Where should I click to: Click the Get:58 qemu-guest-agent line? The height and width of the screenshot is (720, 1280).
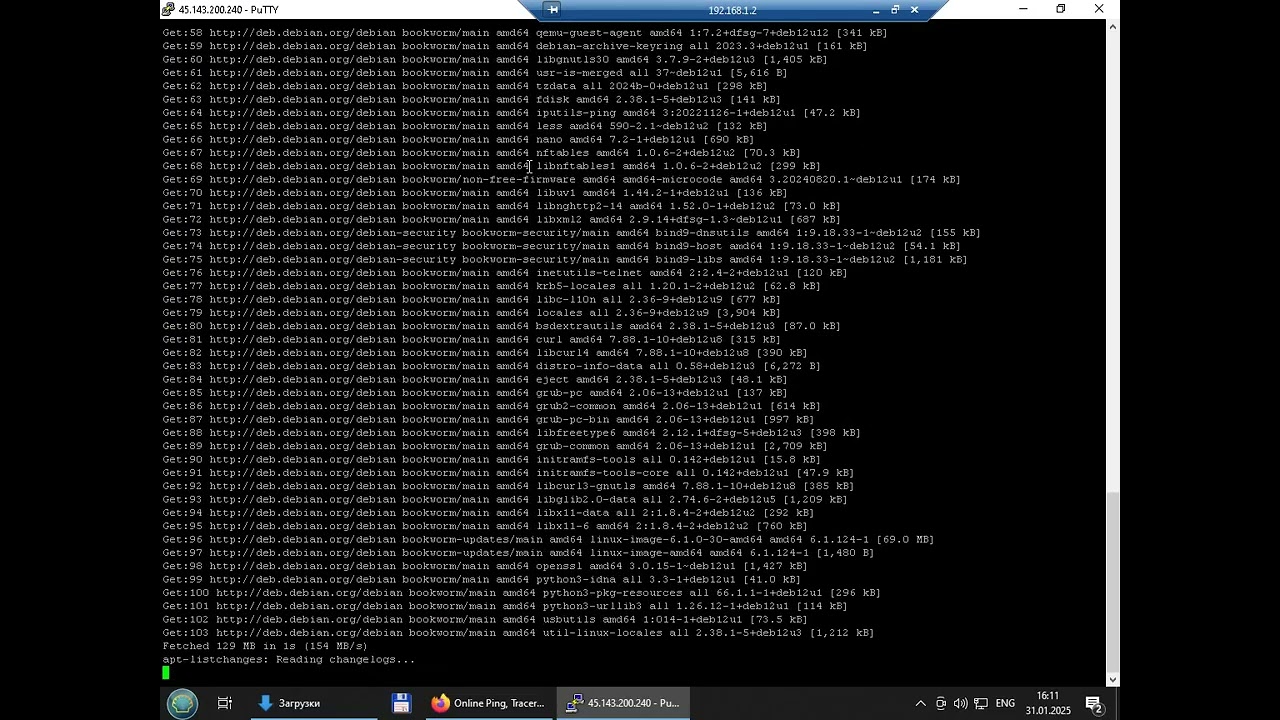(x=525, y=33)
